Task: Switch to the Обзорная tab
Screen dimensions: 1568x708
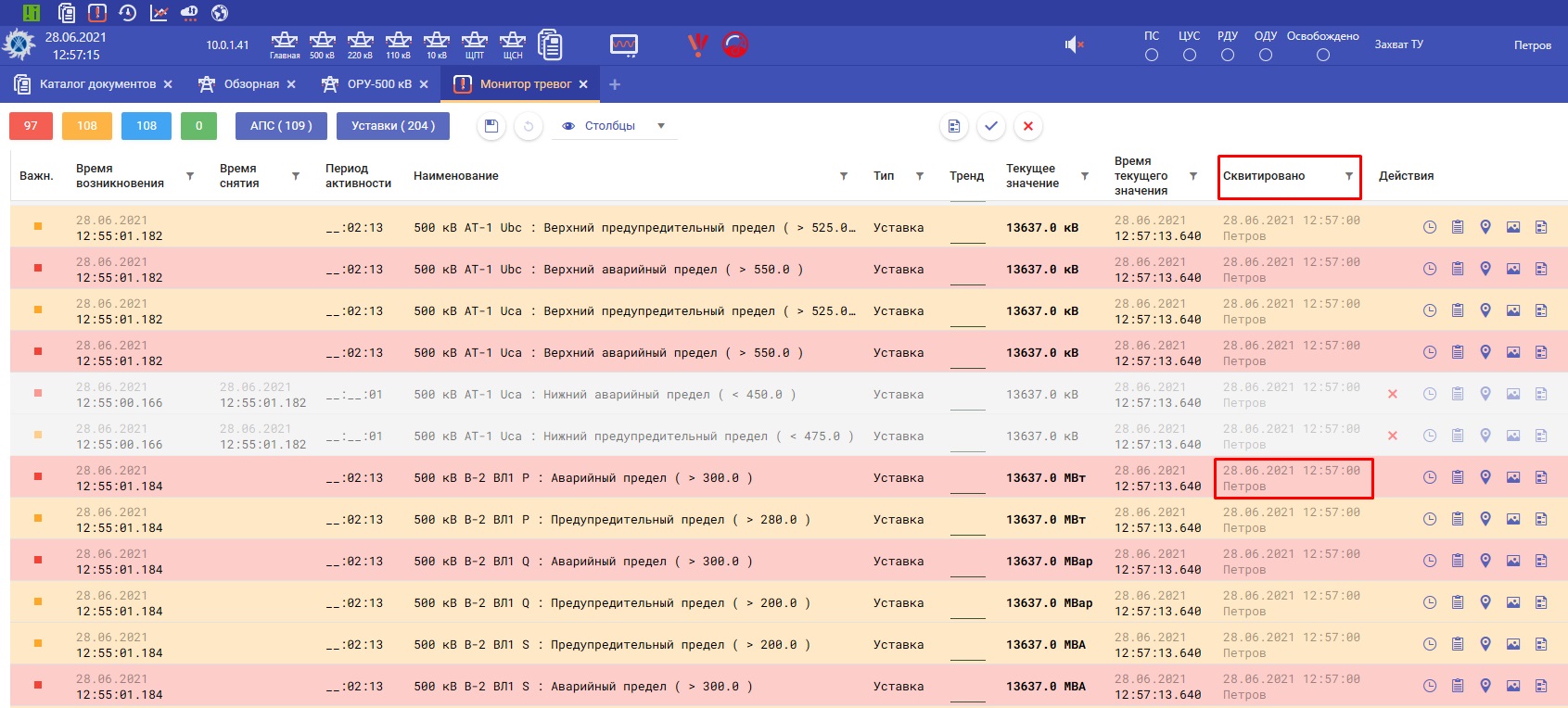Action: [x=250, y=84]
